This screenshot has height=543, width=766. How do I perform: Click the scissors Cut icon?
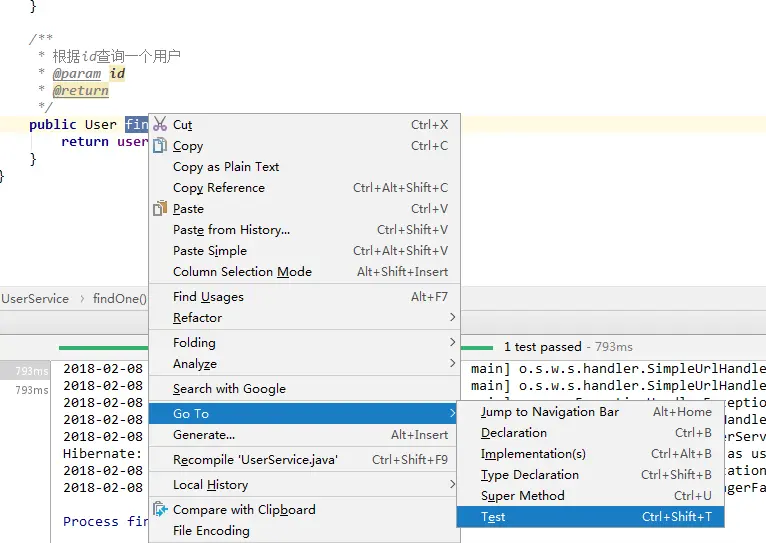[160, 124]
